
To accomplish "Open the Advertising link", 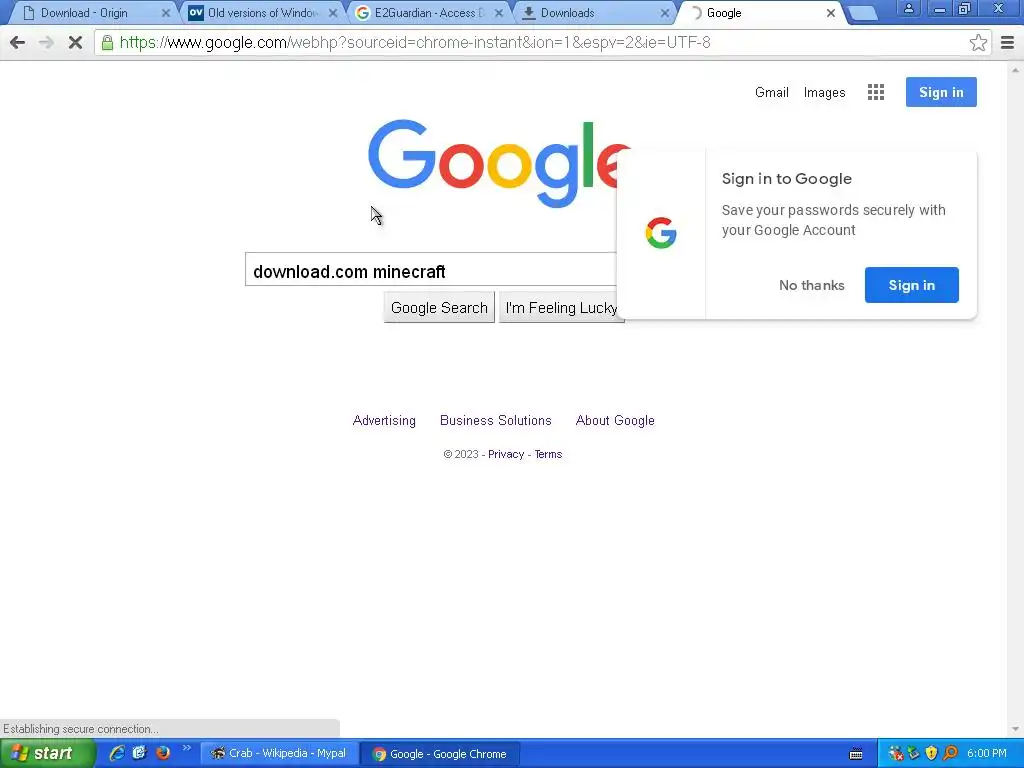I will tap(384, 421).
